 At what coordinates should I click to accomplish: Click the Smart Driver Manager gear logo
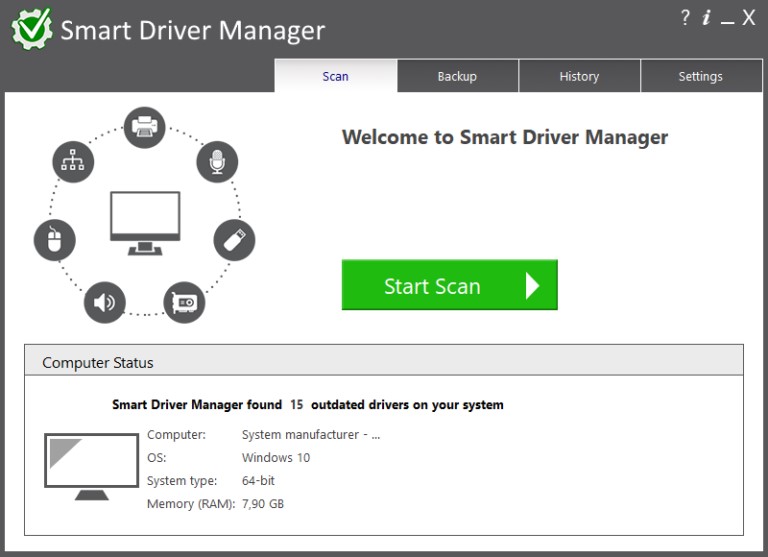point(32,28)
